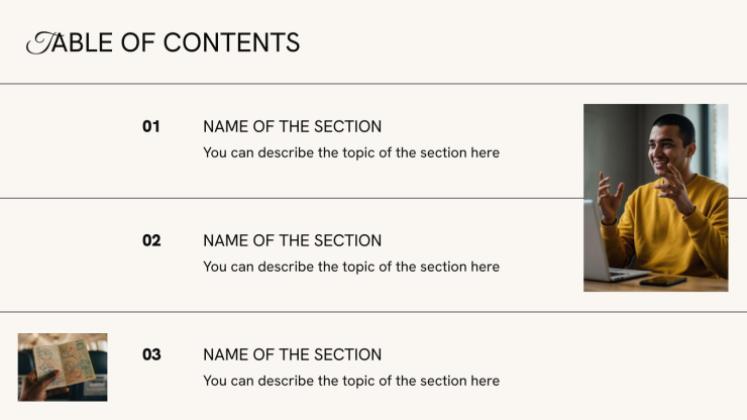Select the description text under section 01
The width and height of the screenshot is (747, 420).
coord(351,153)
